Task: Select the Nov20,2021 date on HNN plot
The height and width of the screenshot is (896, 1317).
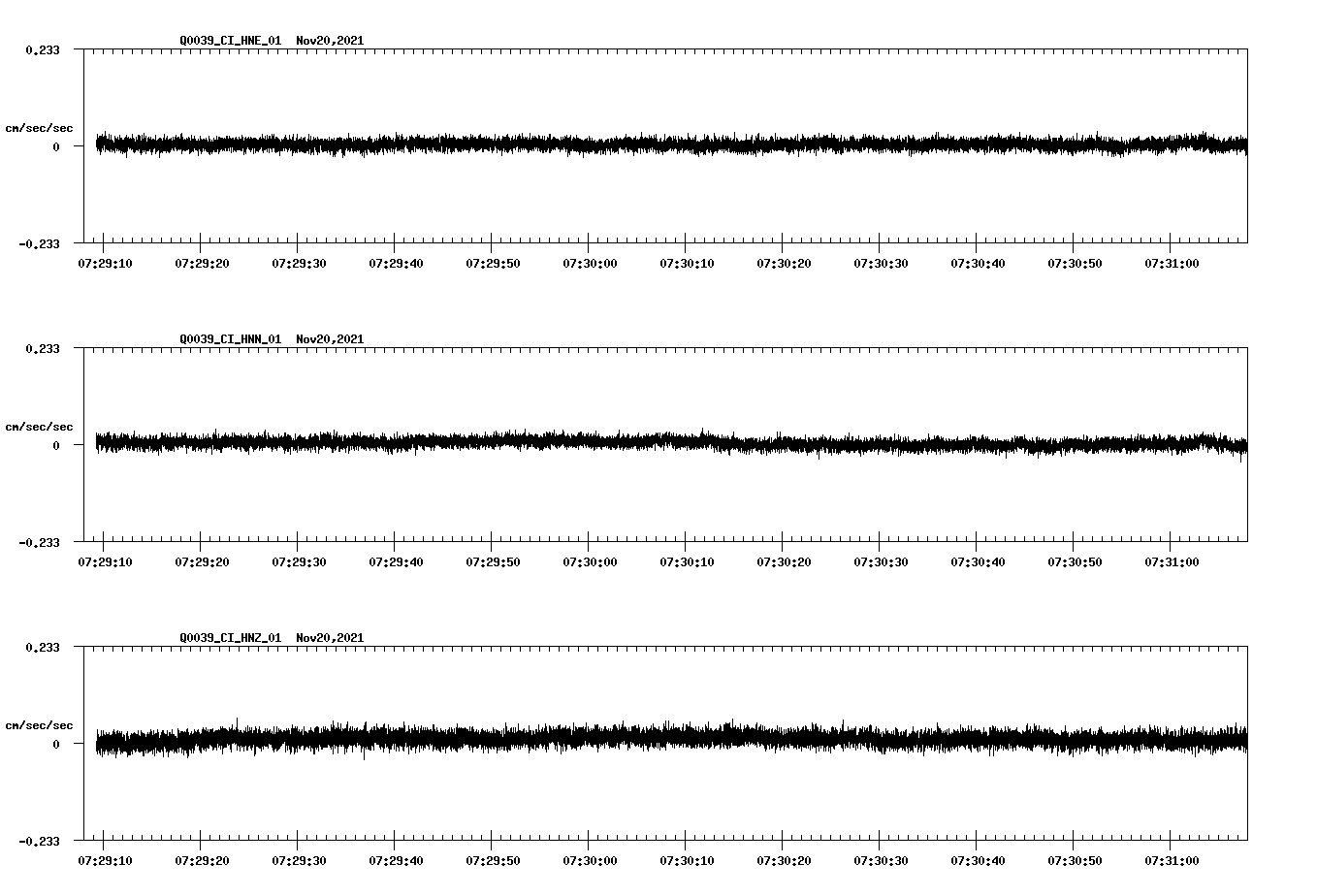Action: tap(330, 339)
